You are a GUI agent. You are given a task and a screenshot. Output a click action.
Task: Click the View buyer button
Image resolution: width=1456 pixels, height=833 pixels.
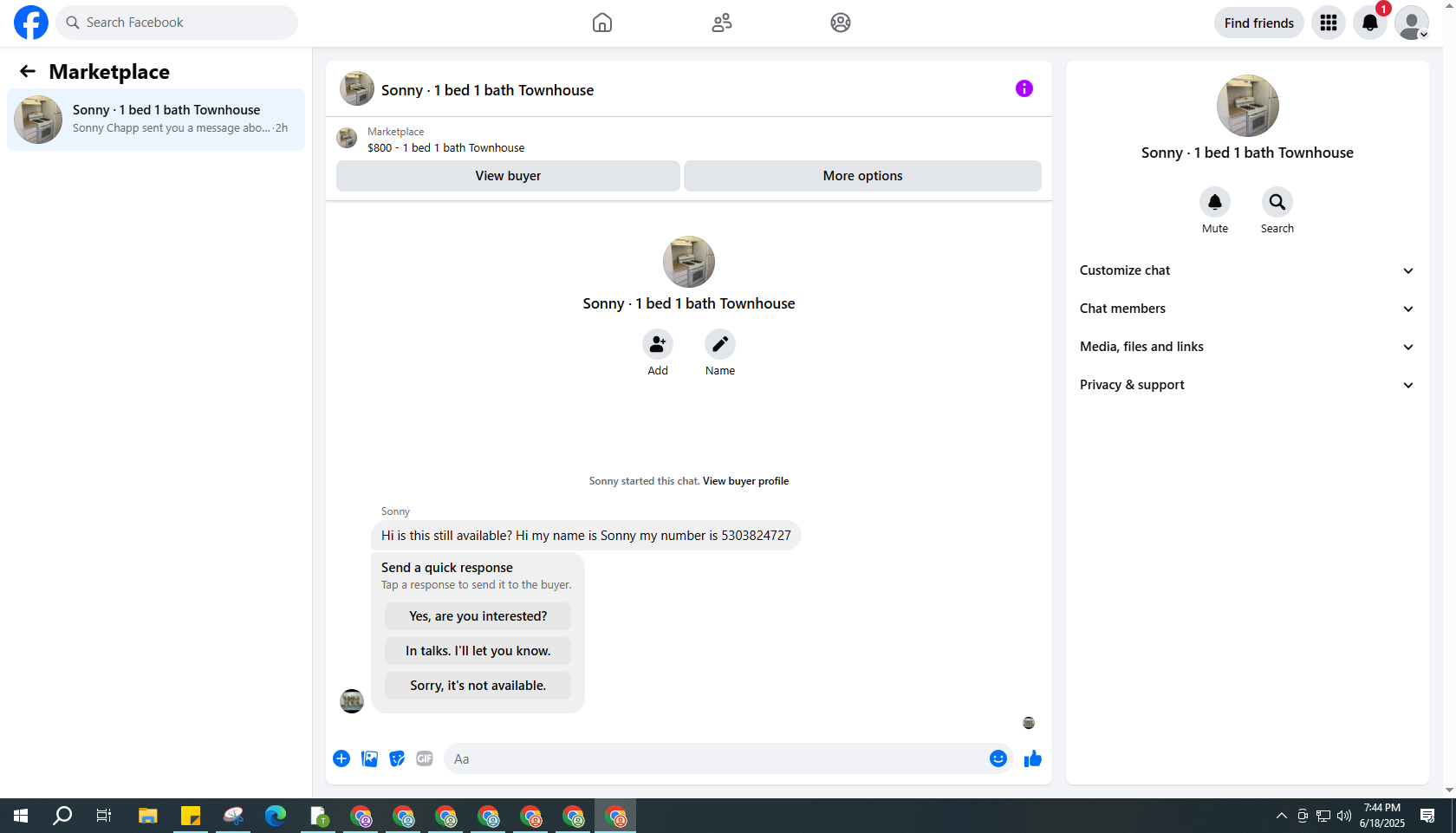click(508, 176)
